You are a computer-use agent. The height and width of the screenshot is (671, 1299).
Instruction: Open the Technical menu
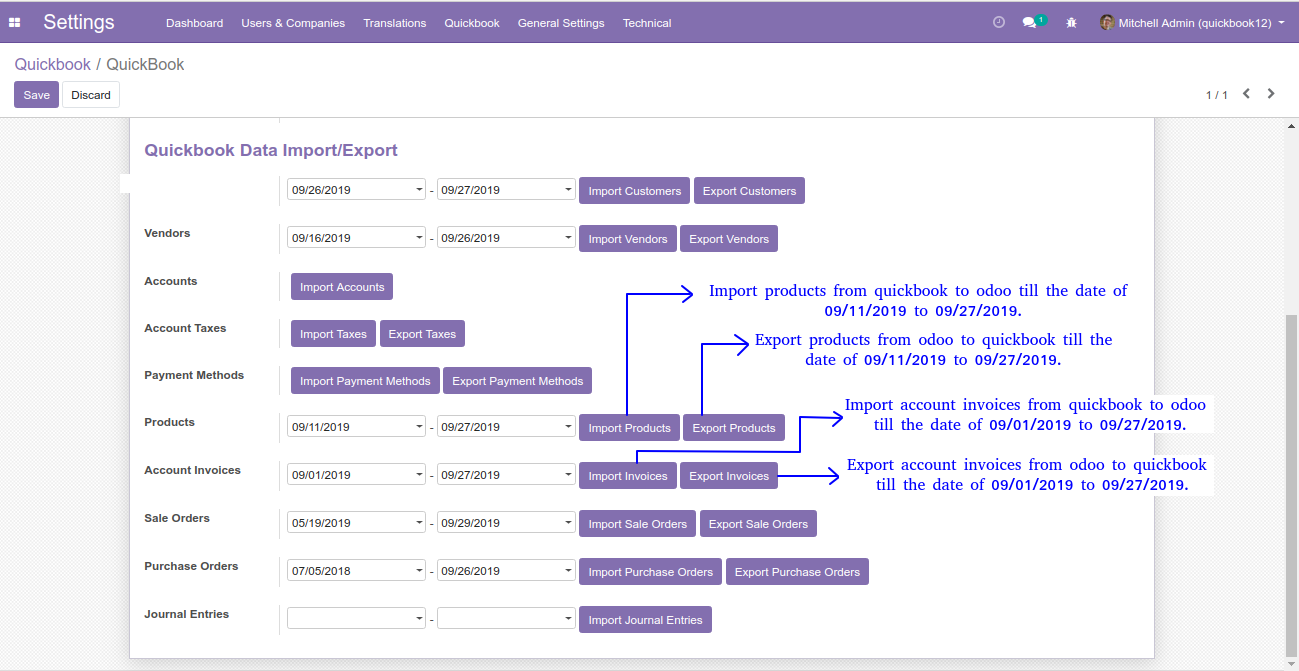(647, 23)
